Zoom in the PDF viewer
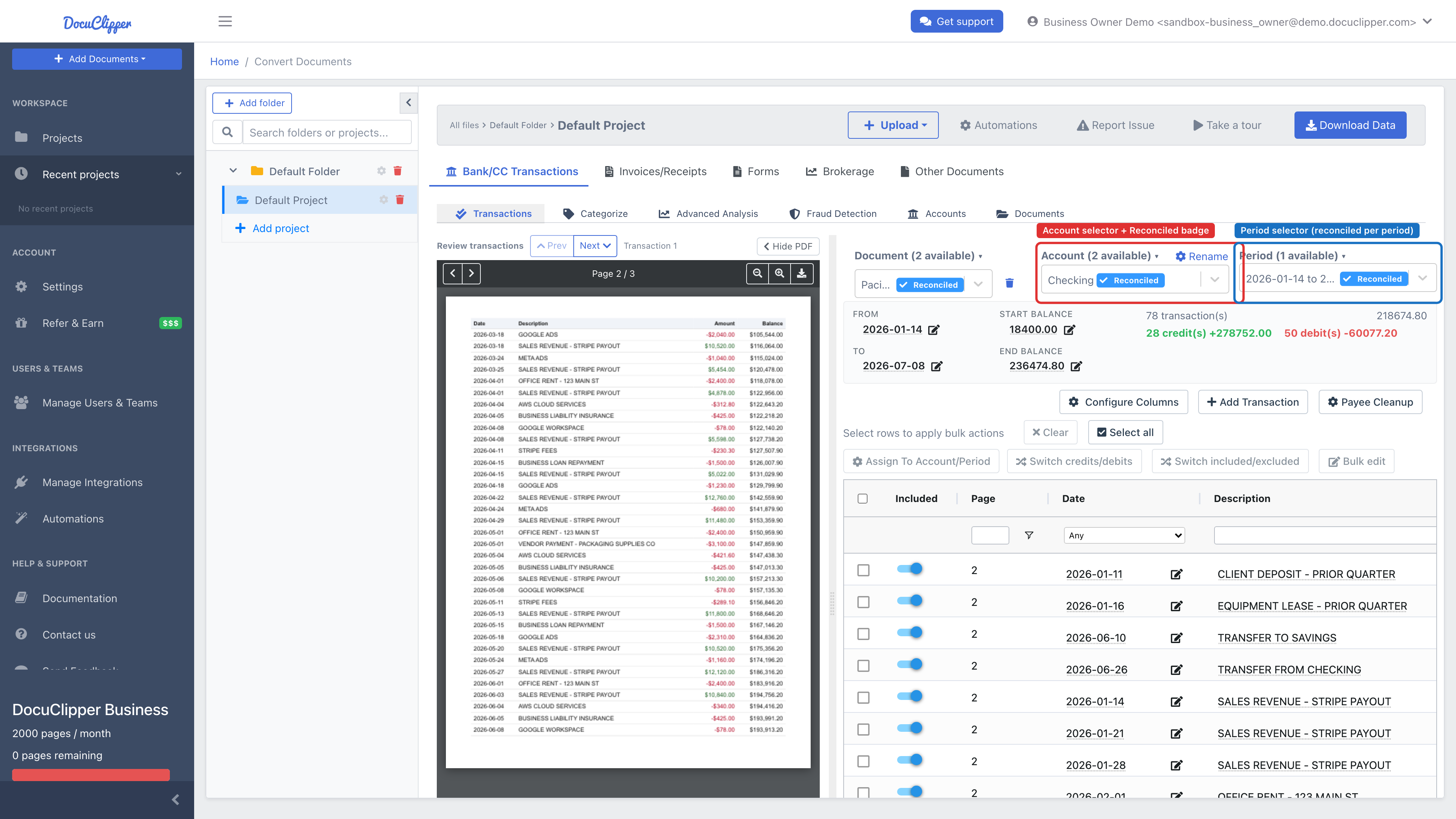Screen dimensions: 1456x819 780,273
